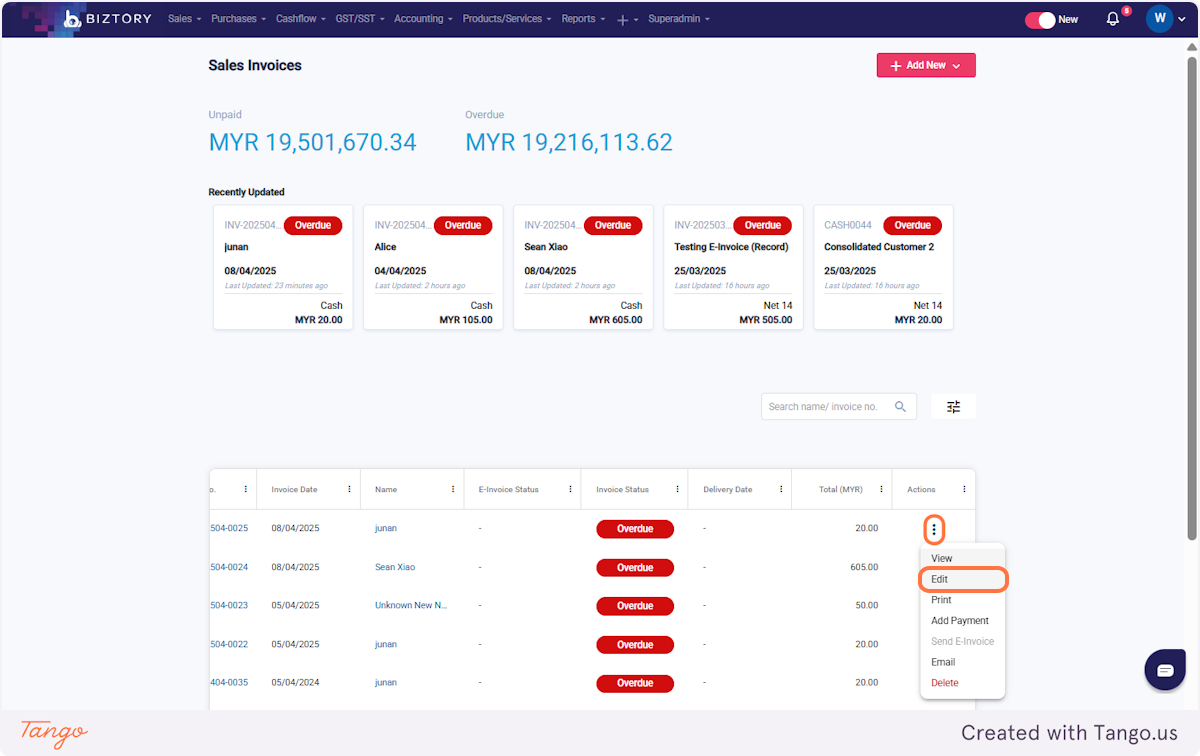The width and height of the screenshot is (1200, 756).
Task: Open the filter settings icon
Action: 953,406
